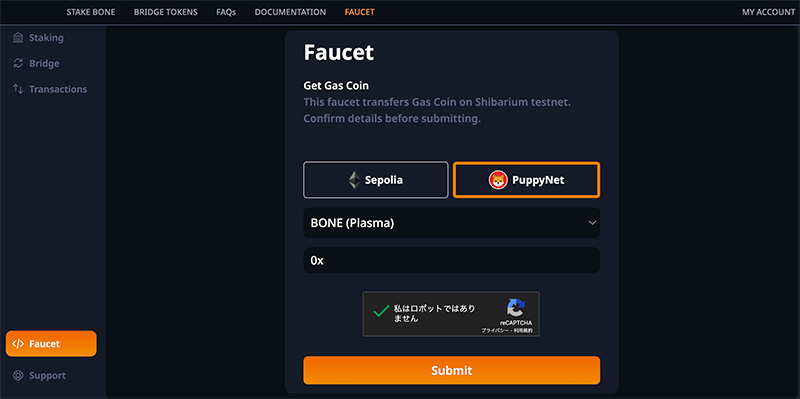Submit the faucet request
The height and width of the screenshot is (399, 800).
452,370
